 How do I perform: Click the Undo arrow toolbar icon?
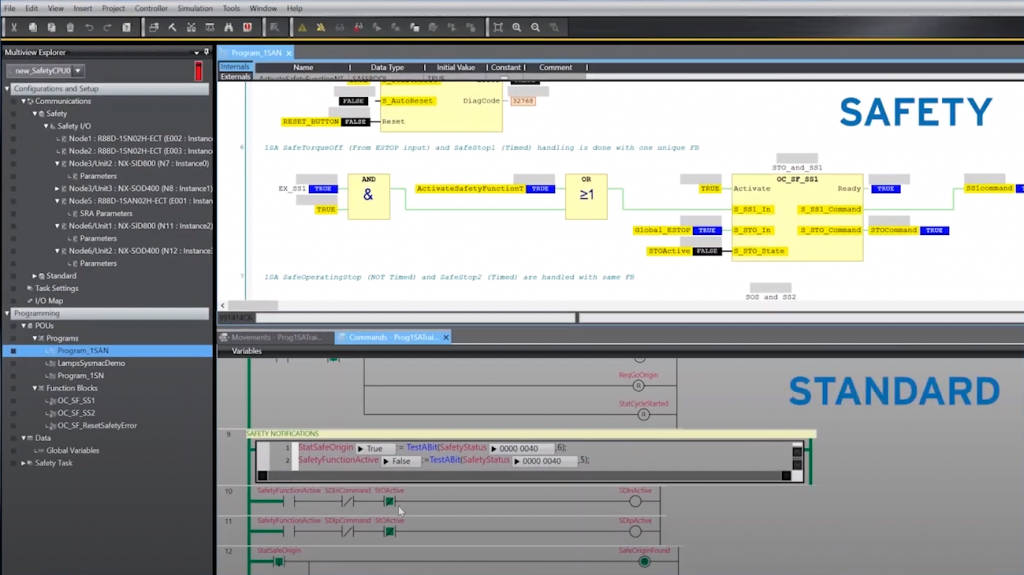(89, 27)
